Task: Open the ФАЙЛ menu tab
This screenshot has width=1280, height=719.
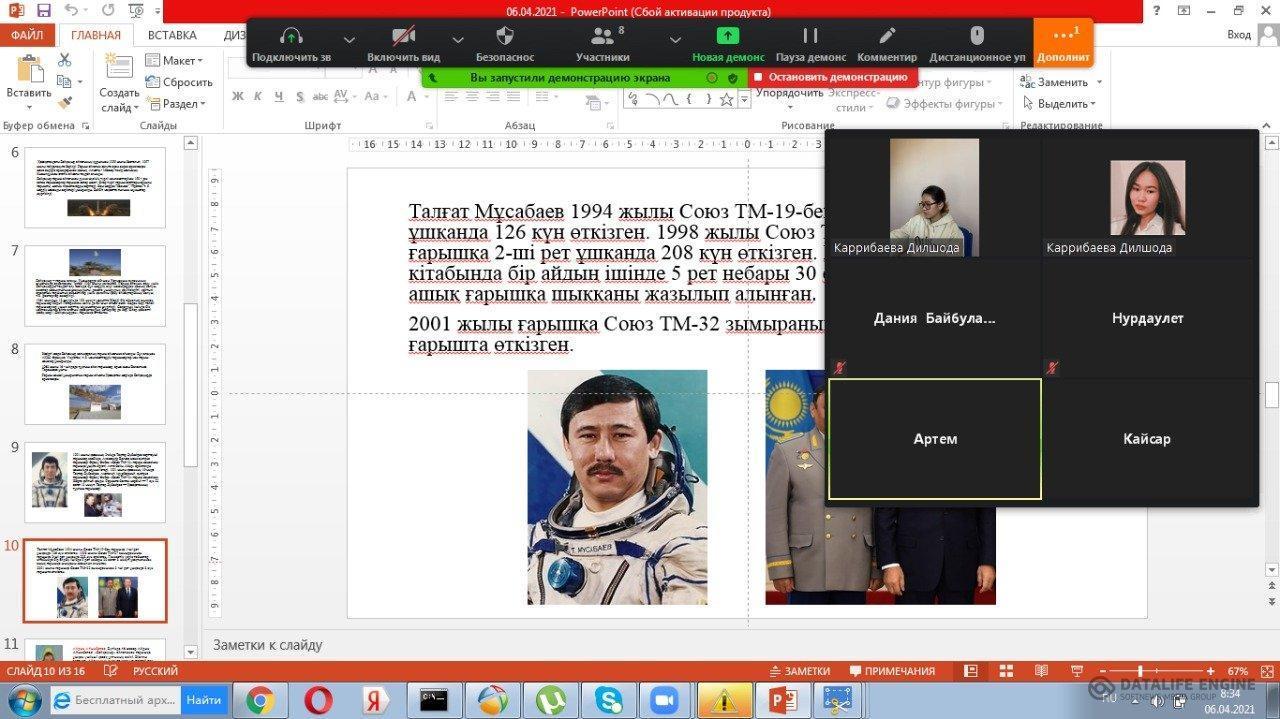Action: (x=27, y=35)
